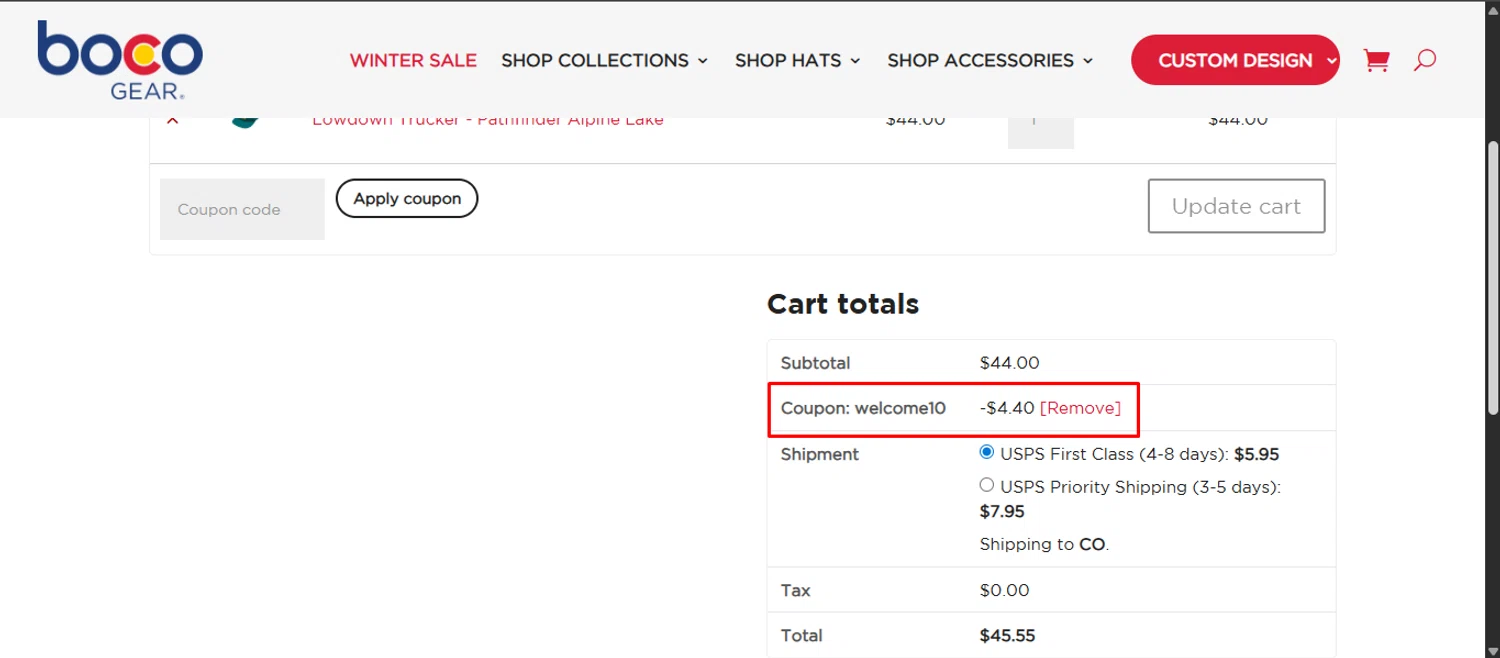Open the Lowdown Trucker product link
Viewport: 1500px width, 658px height.
[x=488, y=121]
